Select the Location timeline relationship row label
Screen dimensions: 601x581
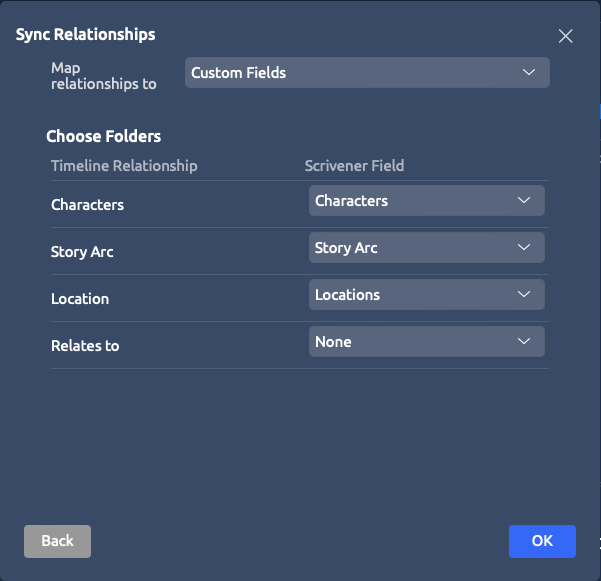point(80,299)
